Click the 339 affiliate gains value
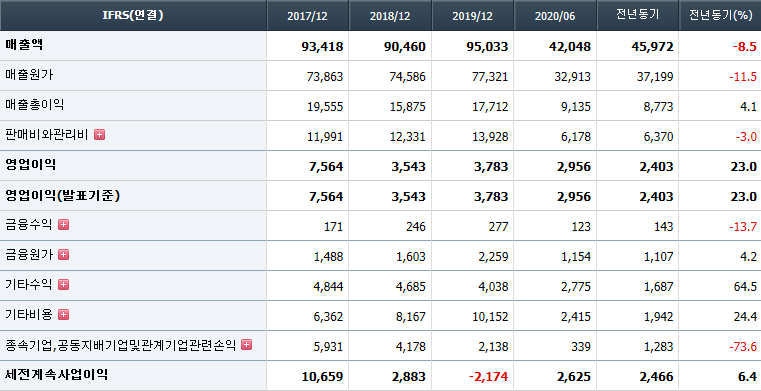 tap(582, 347)
